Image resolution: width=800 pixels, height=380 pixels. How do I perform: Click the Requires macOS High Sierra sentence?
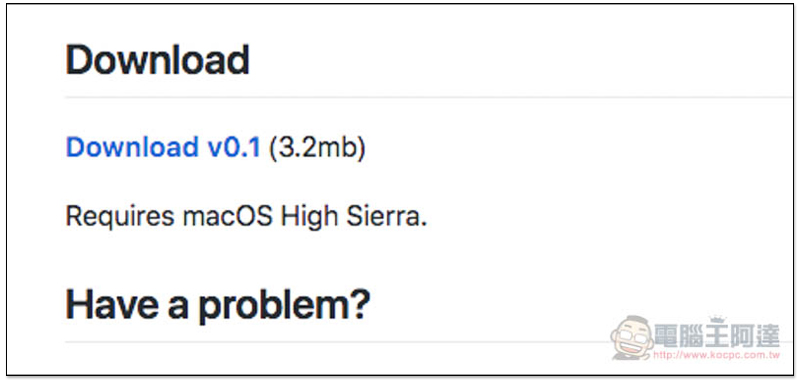click(246, 217)
